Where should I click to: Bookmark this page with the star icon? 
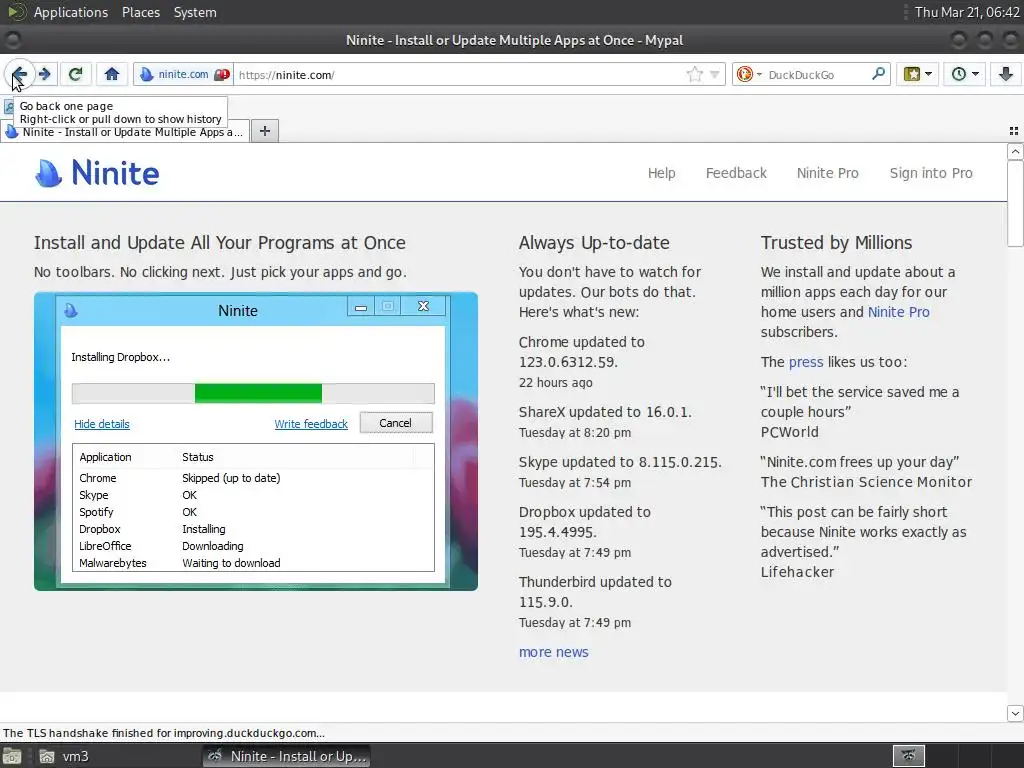(695, 74)
